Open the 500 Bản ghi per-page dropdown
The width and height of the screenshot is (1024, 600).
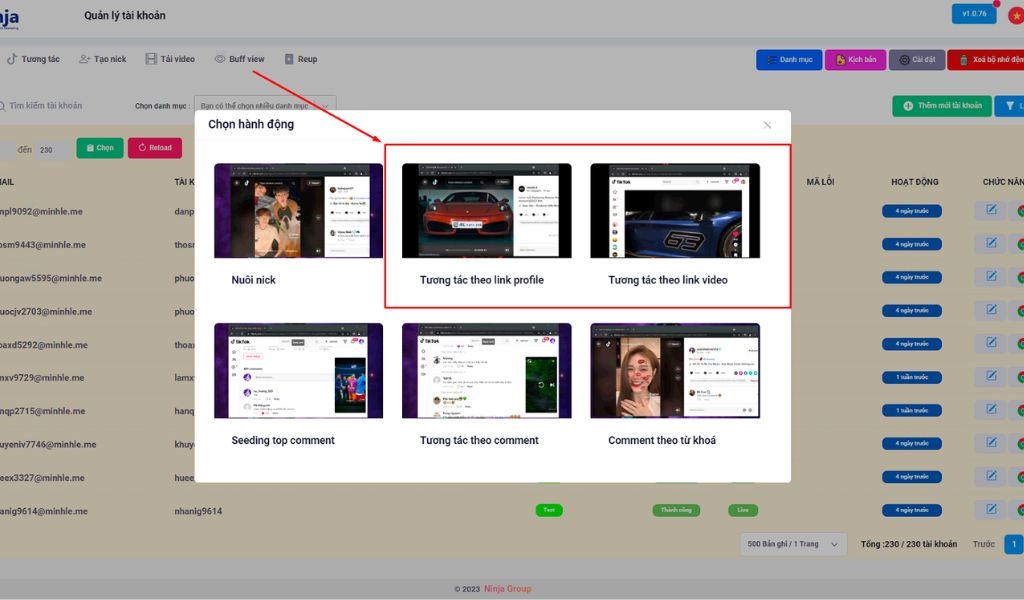pos(792,544)
